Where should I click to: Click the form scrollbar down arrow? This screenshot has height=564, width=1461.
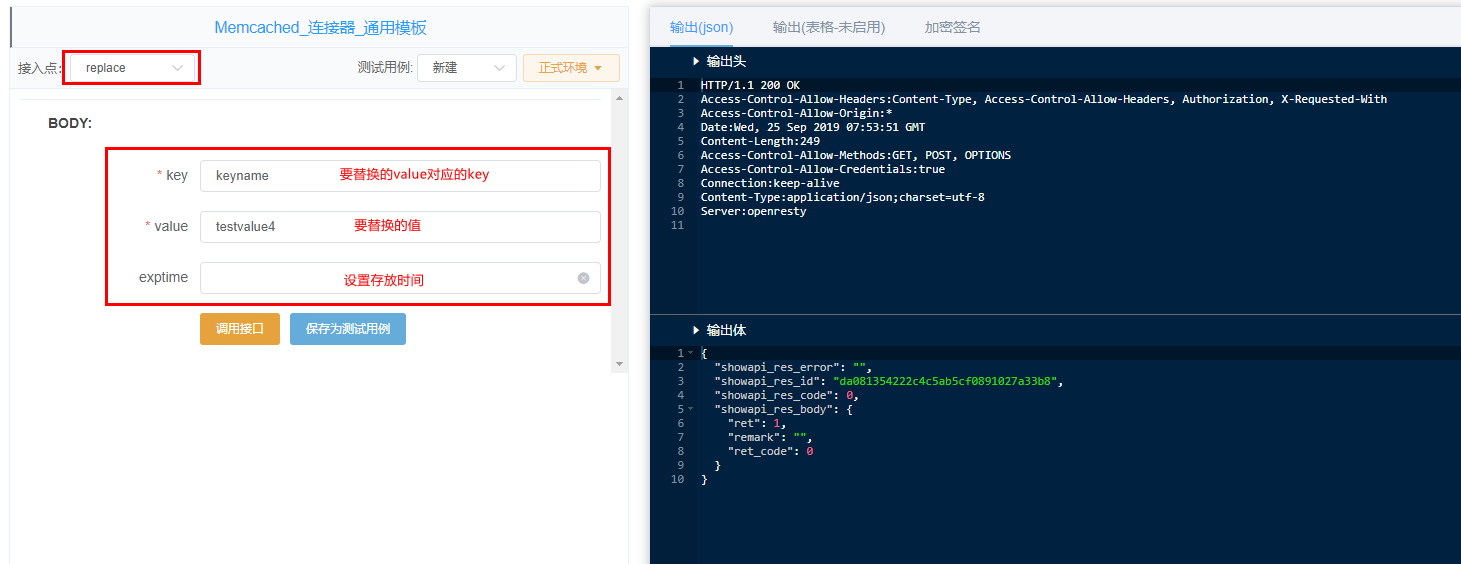point(619,363)
